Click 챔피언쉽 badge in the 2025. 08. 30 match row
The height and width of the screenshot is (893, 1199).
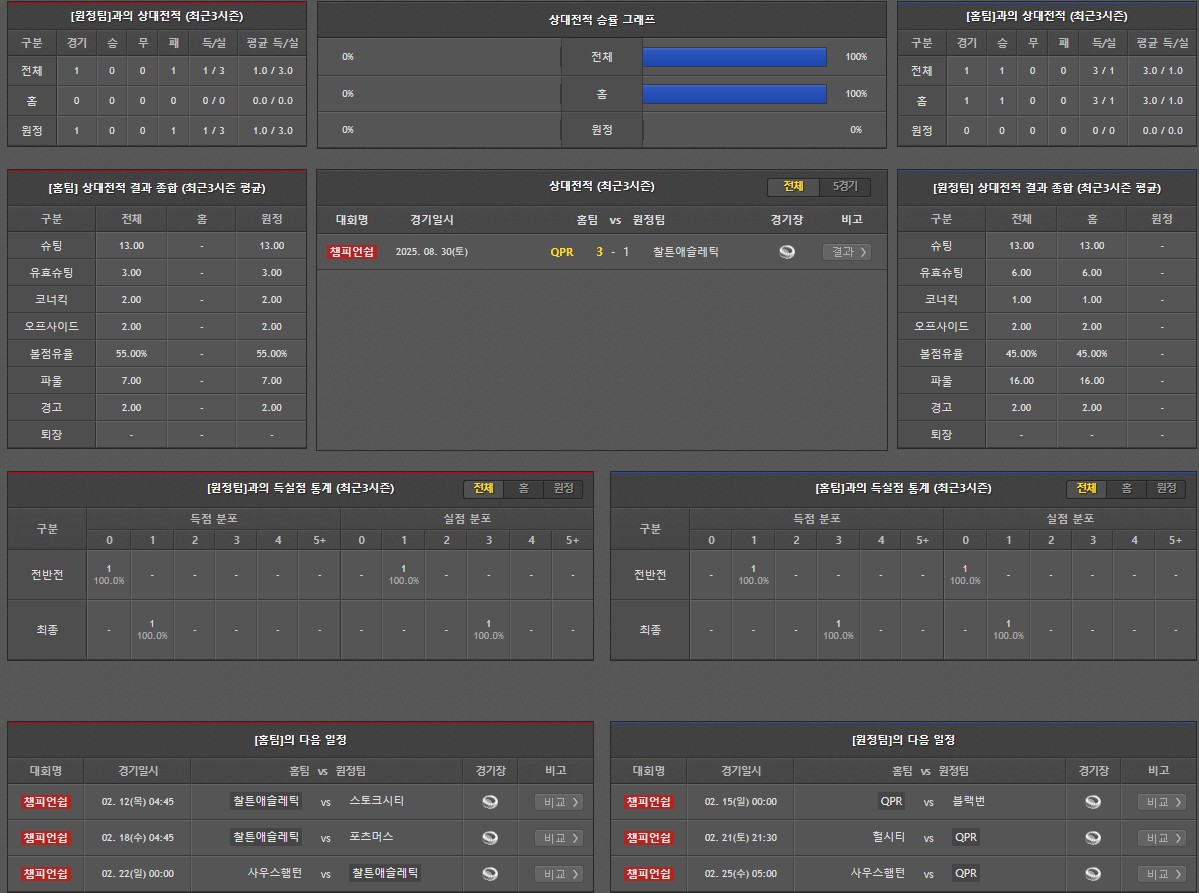(352, 252)
